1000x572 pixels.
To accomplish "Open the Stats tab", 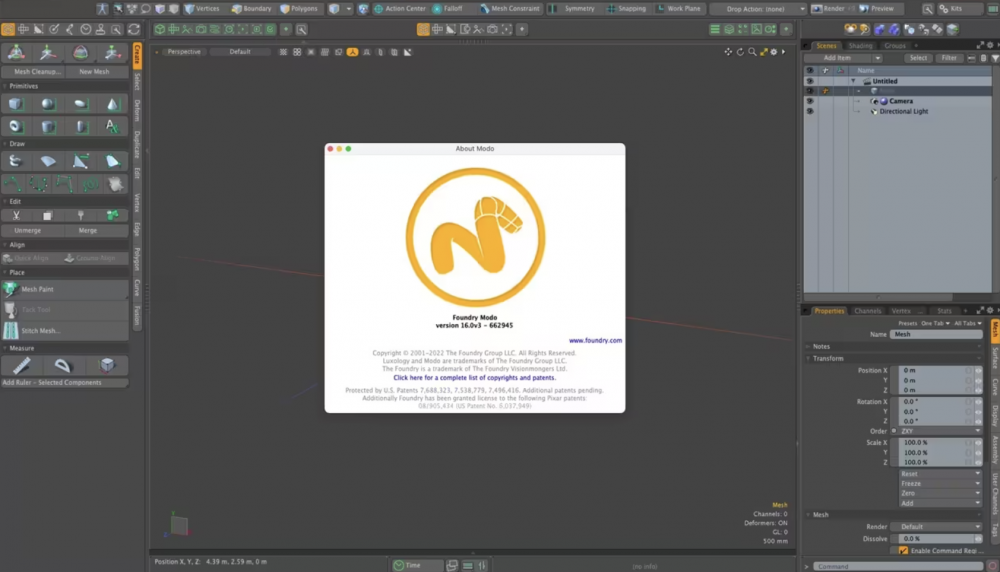I will [944, 311].
